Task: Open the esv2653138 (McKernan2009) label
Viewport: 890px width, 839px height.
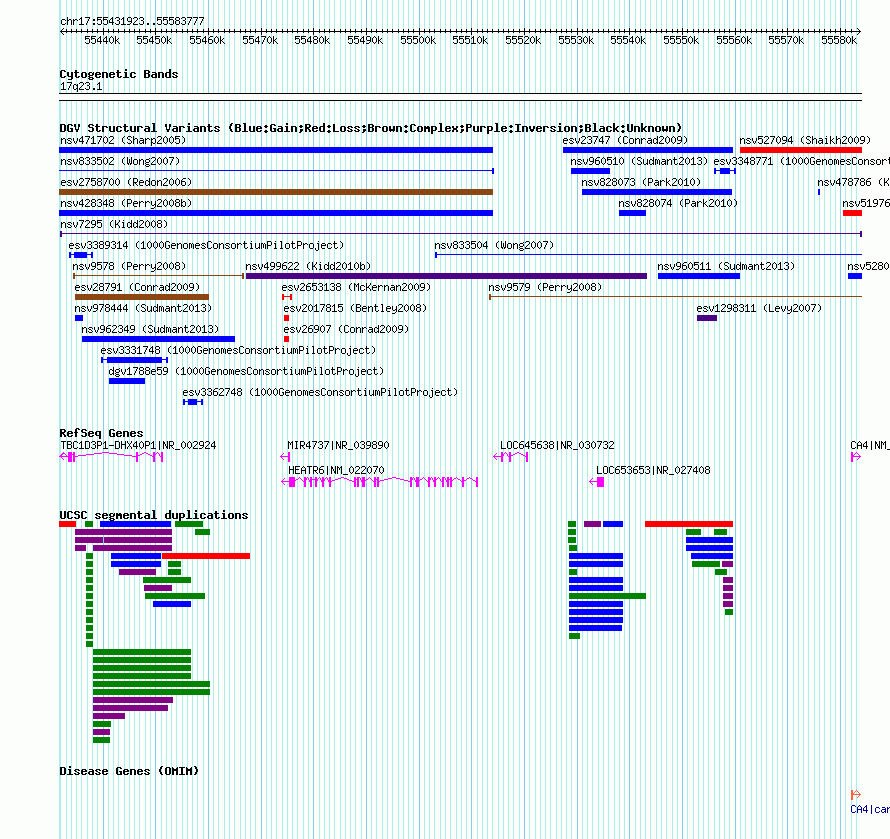Action: tap(356, 287)
